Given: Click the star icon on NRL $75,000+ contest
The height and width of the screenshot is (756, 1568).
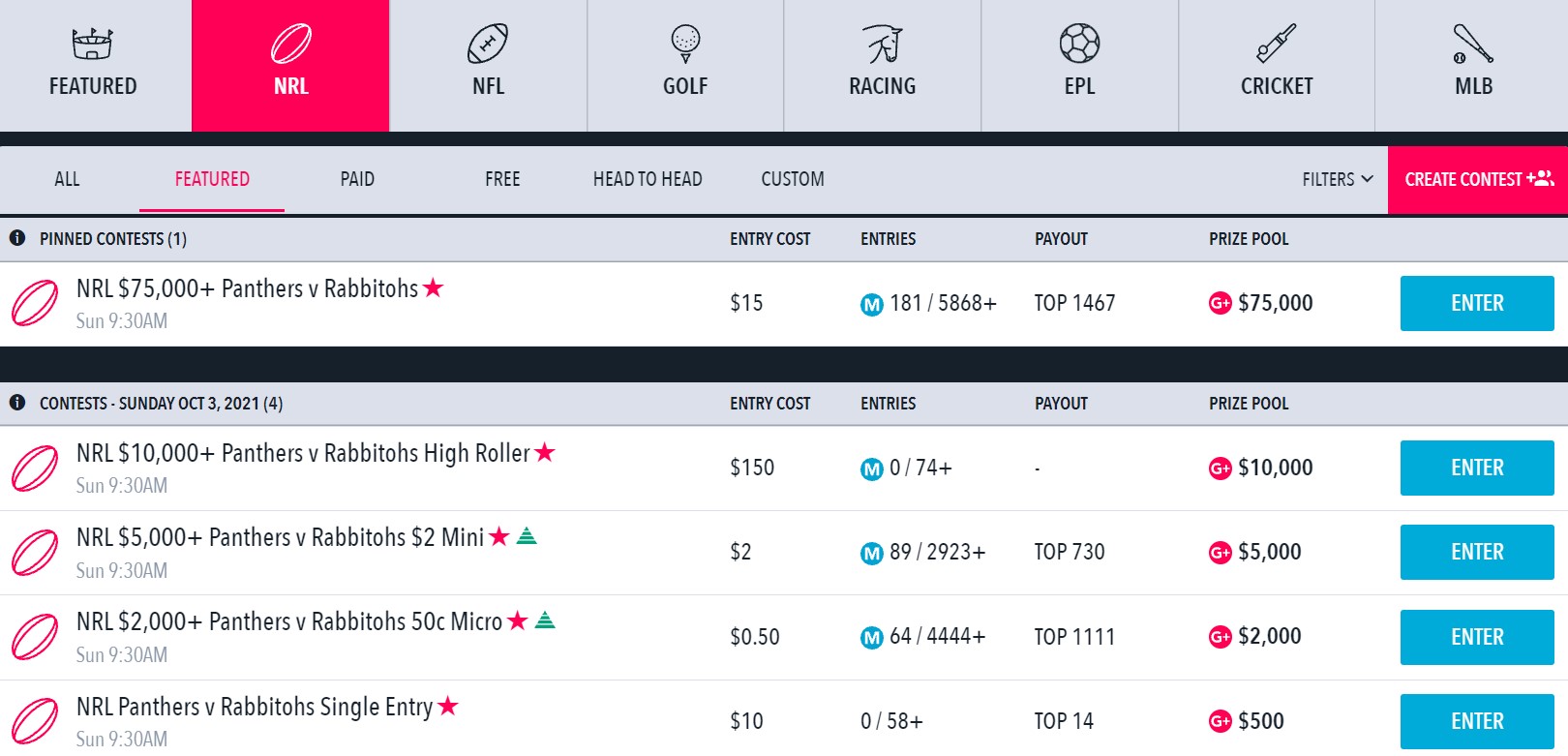Looking at the screenshot, I should 433,287.
